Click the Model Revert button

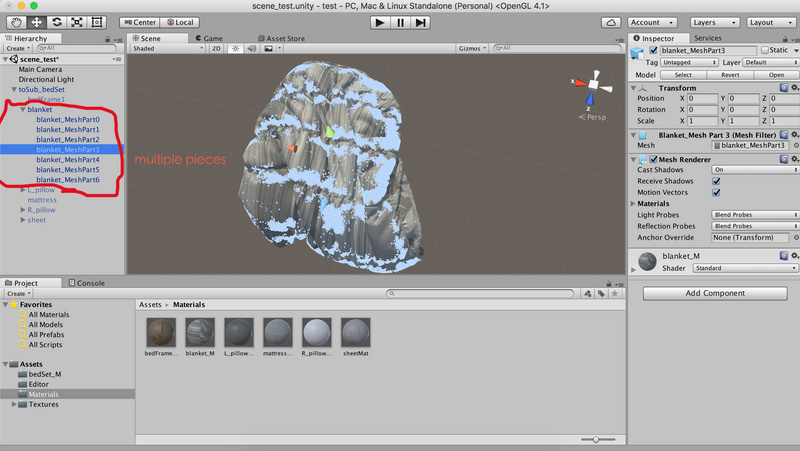pos(730,75)
